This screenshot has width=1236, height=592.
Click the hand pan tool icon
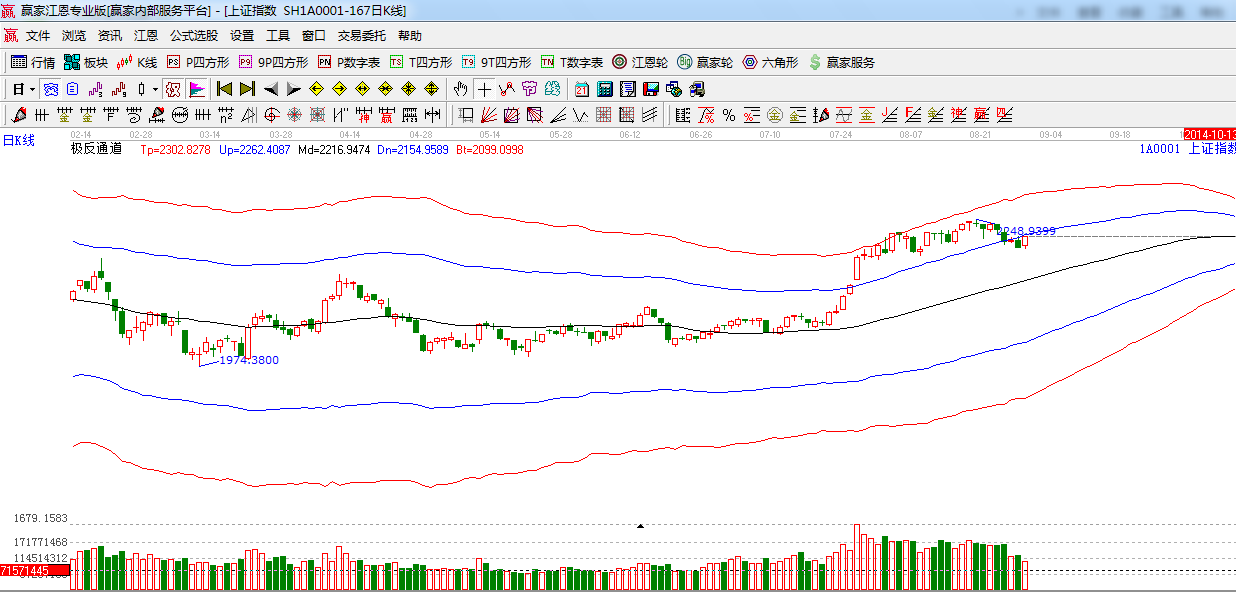tap(461, 89)
